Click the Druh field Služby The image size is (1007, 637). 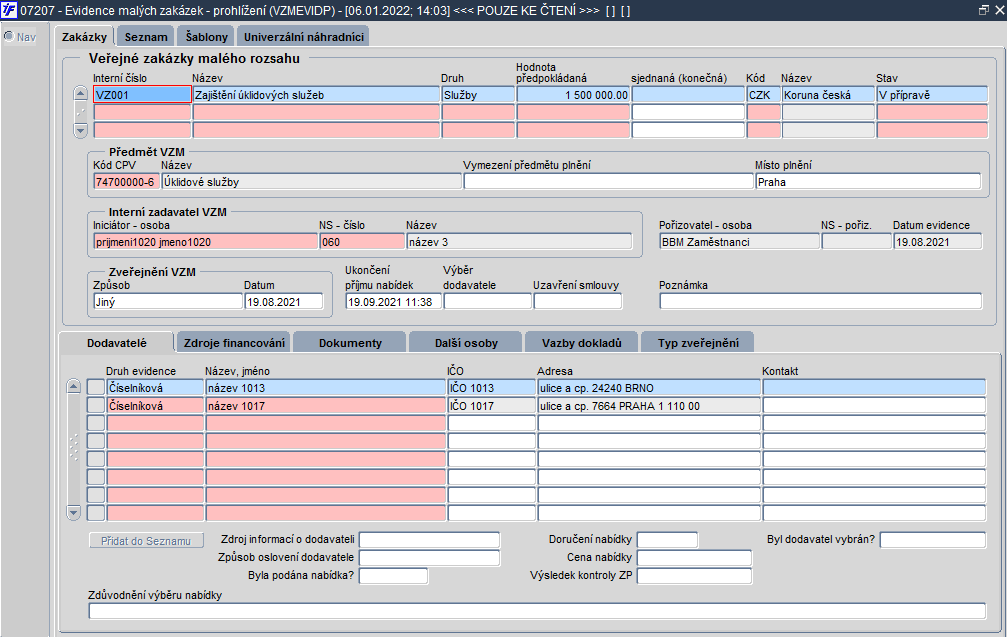coord(478,94)
